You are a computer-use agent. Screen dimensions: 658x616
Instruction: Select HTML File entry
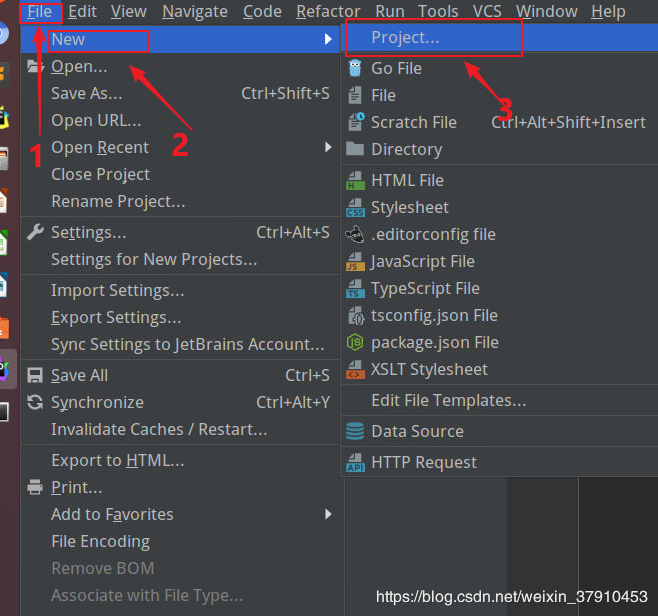coord(499,180)
